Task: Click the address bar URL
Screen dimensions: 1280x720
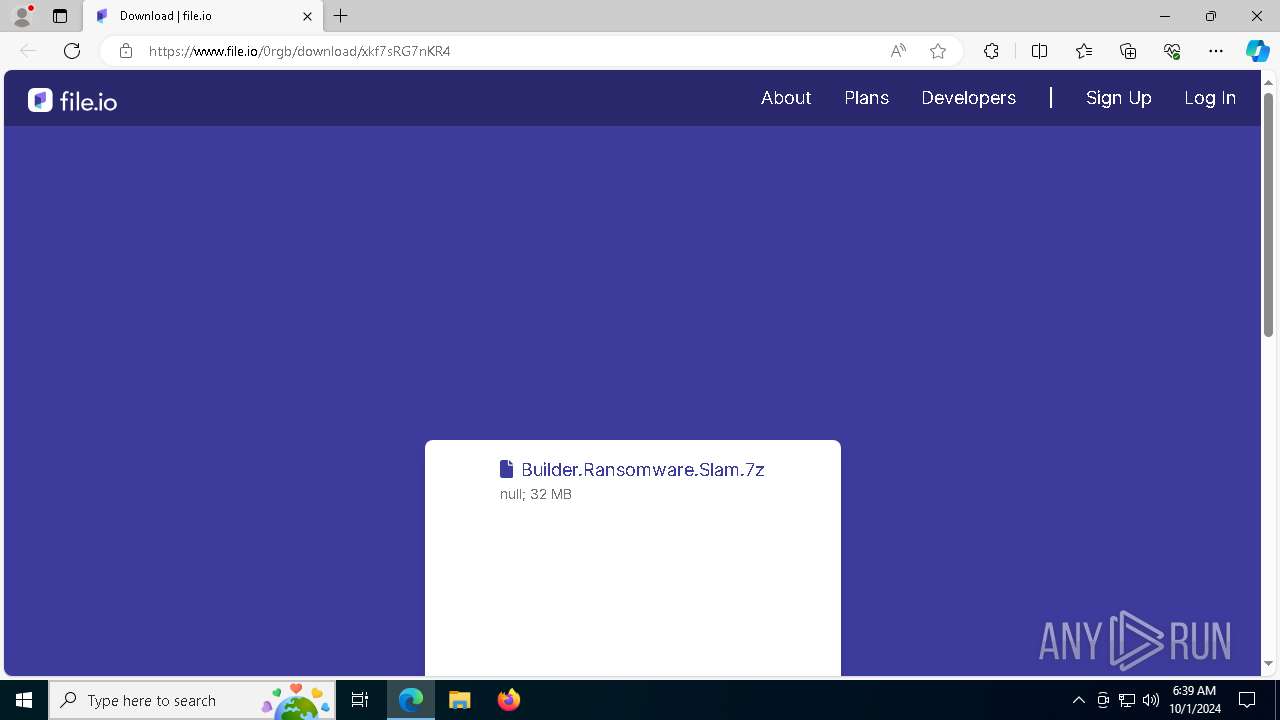Action: (300, 51)
